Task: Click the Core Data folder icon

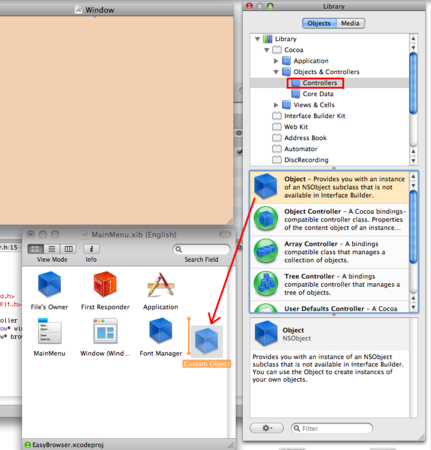Action: [x=296, y=94]
